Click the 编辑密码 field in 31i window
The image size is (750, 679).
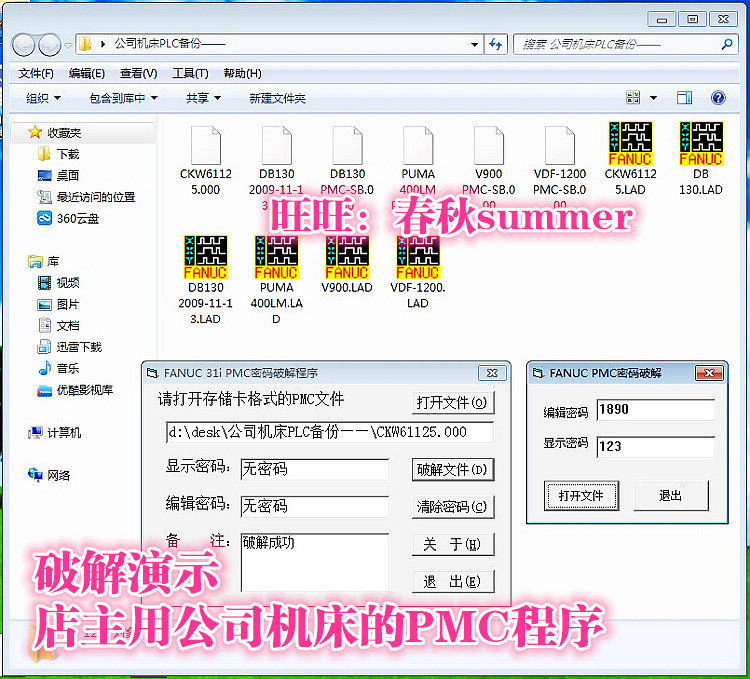(315, 506)
